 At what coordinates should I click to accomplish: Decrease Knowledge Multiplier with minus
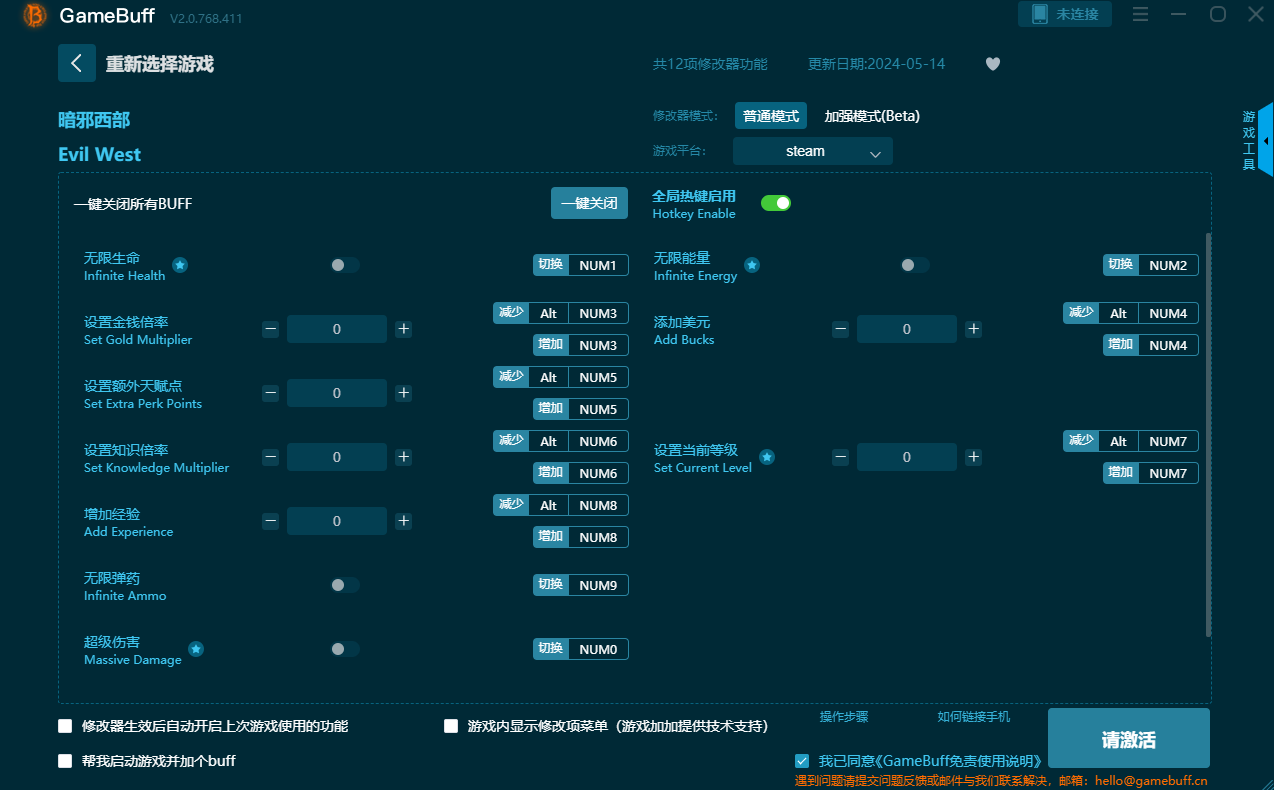pyautogui.click(x=271, y=457)
